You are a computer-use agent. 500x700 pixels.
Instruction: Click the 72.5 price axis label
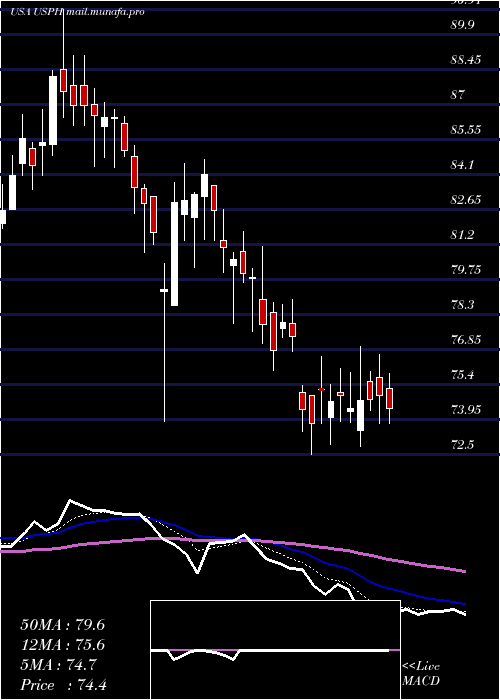click(463, 445)
